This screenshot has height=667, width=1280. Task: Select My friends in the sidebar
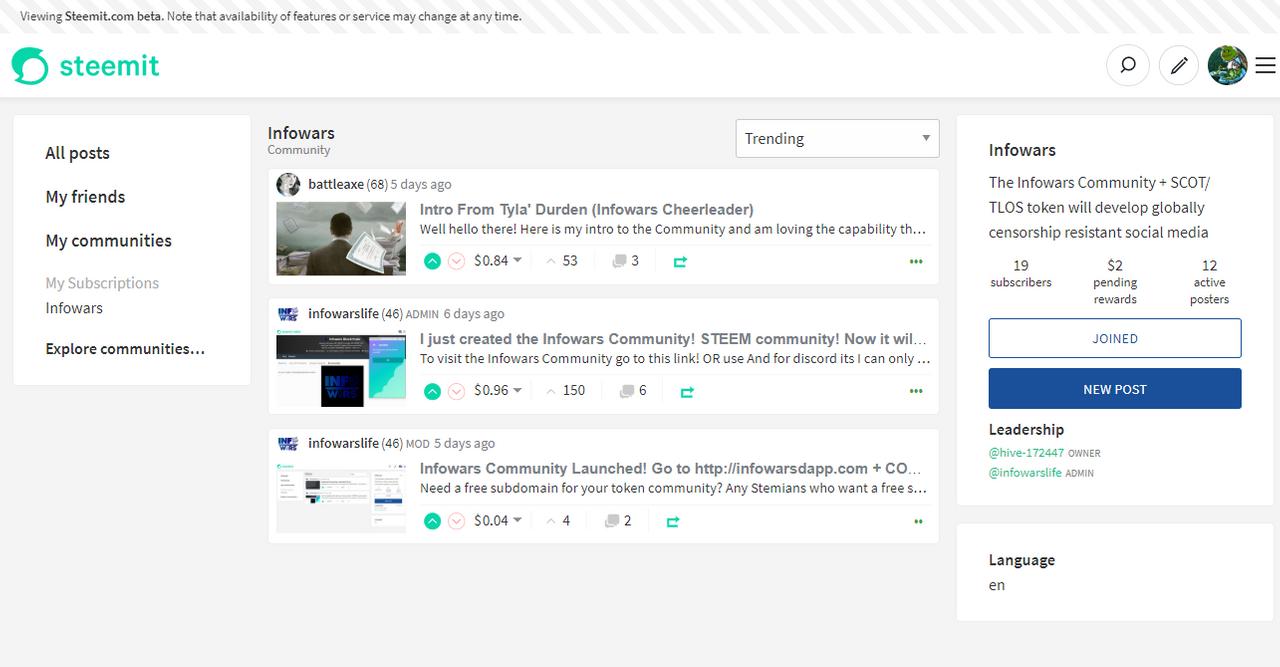[x=85, y=197]
